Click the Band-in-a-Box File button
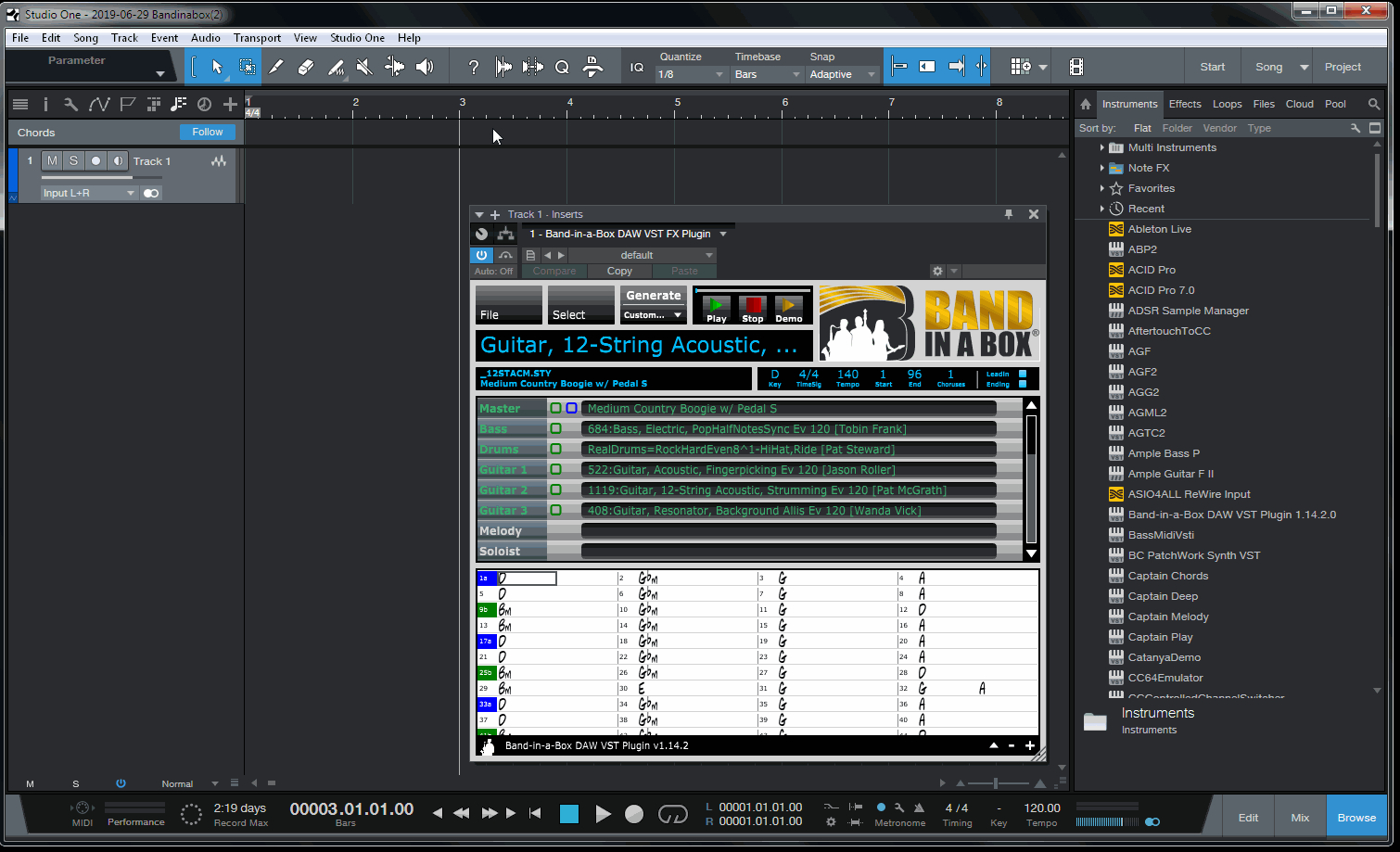 tap(509, 305)
